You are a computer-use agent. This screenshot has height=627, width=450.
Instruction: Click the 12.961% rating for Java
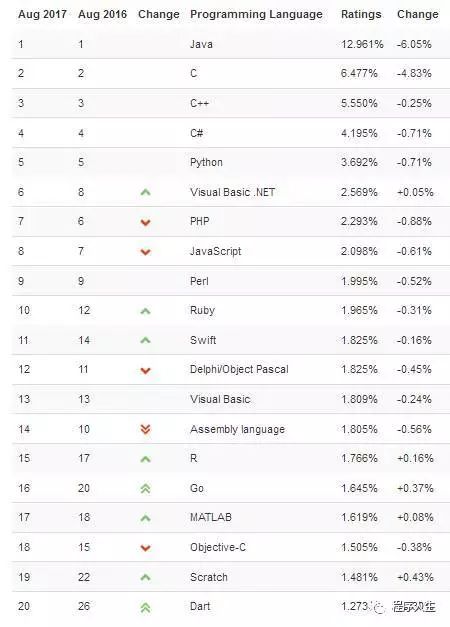[x=362, y=44]
